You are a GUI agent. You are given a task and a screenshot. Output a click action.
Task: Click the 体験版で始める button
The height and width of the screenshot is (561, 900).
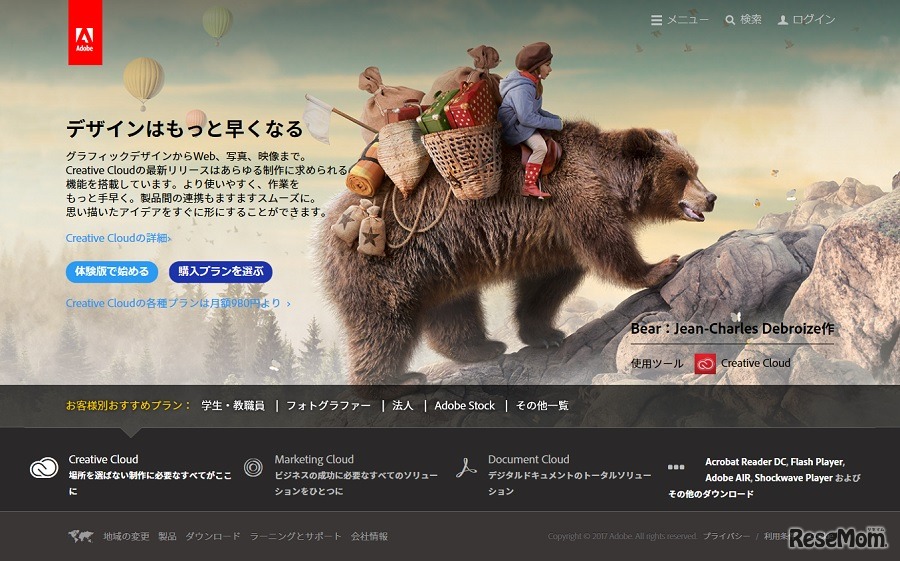112,272
